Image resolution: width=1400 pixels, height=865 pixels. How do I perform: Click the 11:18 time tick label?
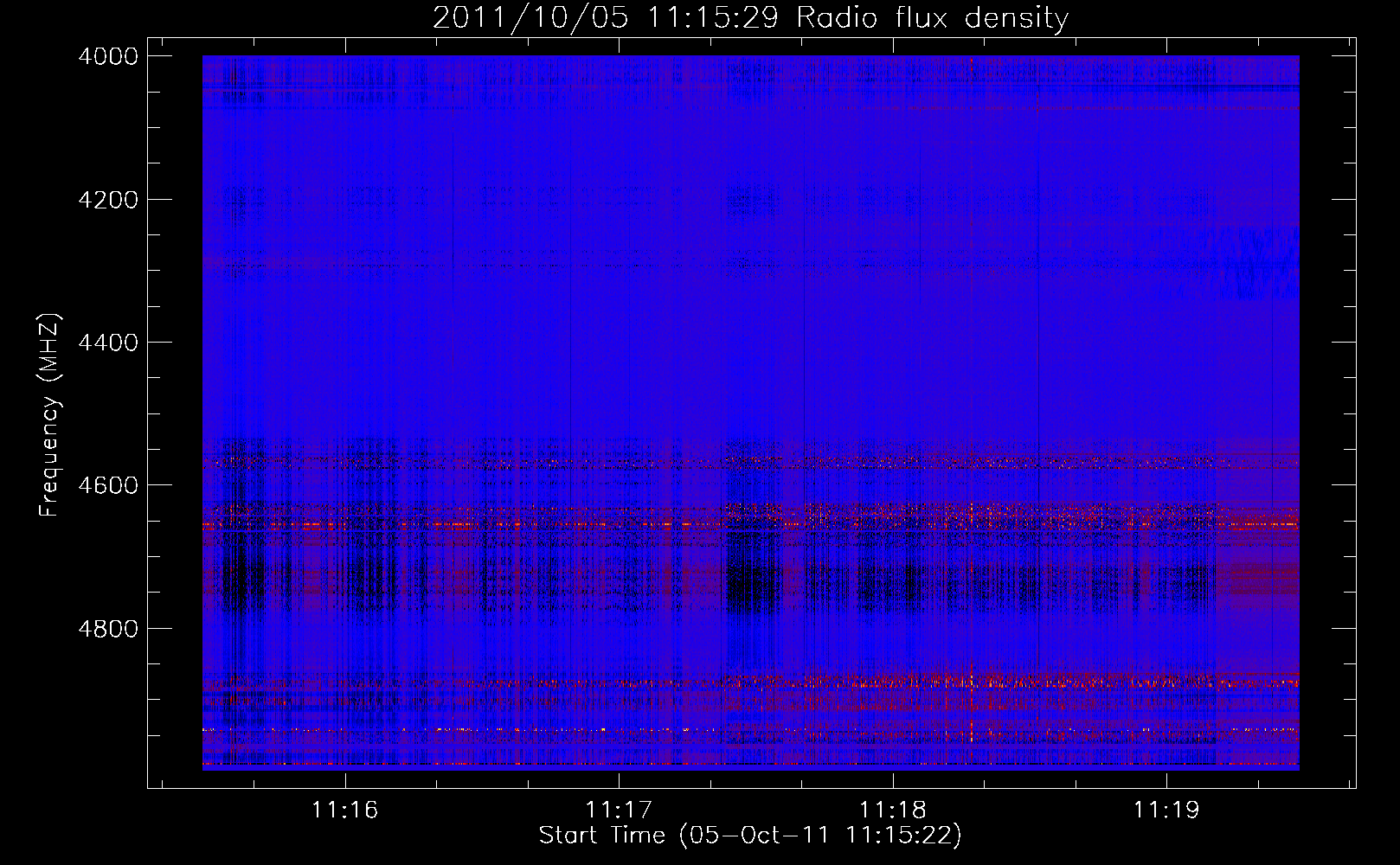(x=893, y=810)
